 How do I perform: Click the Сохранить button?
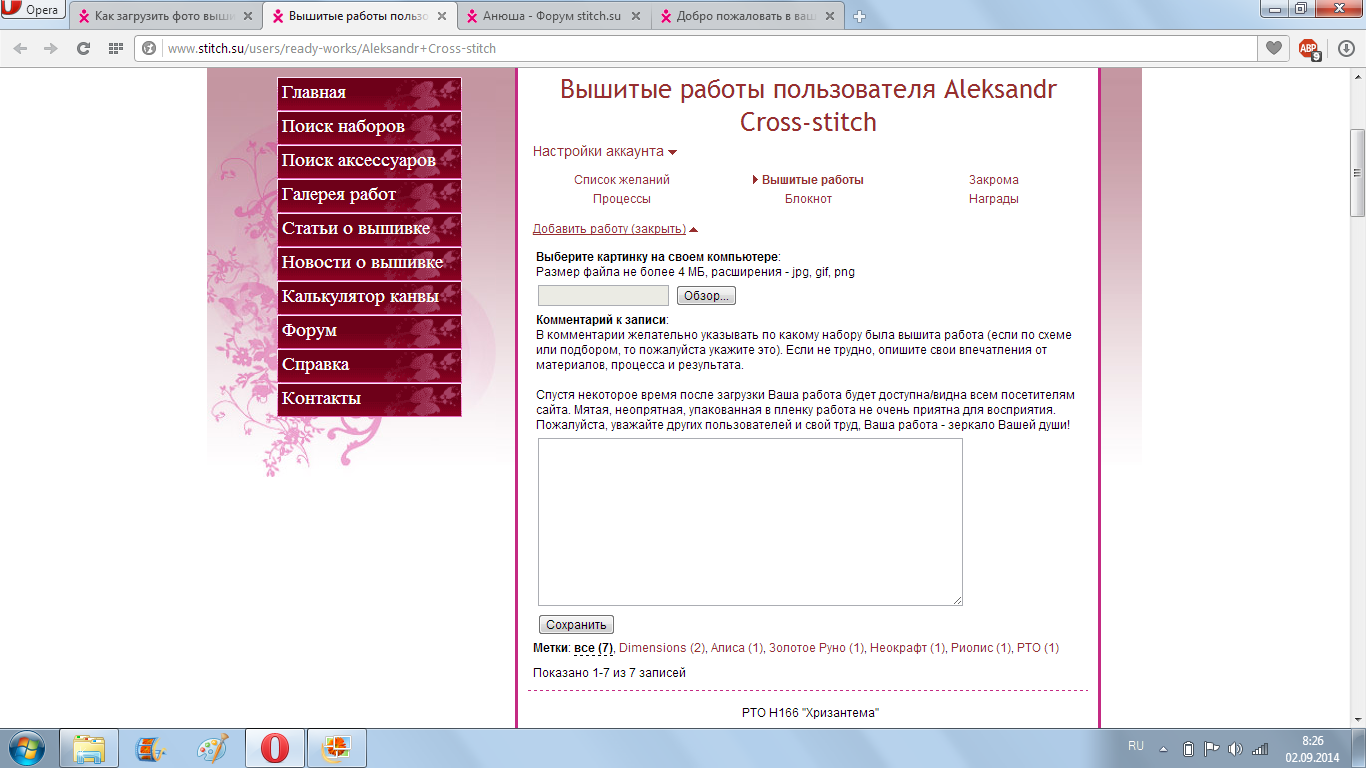pos(576,625)
